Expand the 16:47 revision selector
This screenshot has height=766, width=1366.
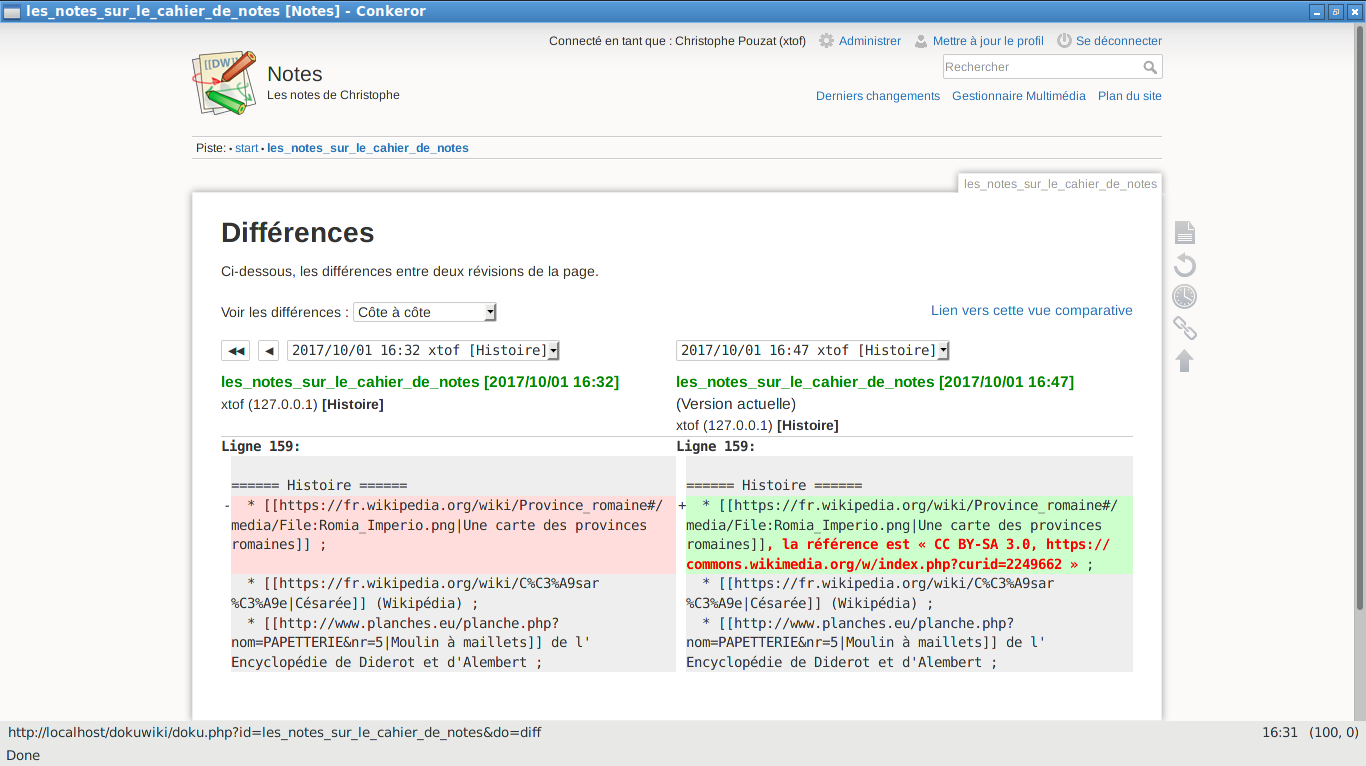[x=812, y=351]
